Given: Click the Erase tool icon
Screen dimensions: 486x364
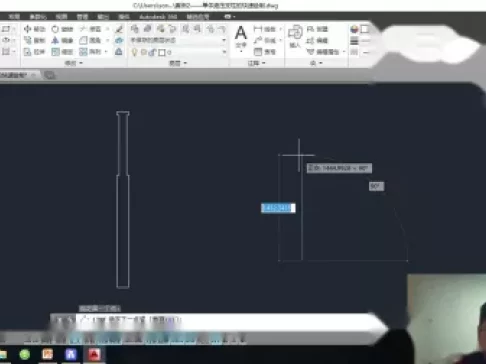Looking at the screenshot, I should [x=119, y=29].
